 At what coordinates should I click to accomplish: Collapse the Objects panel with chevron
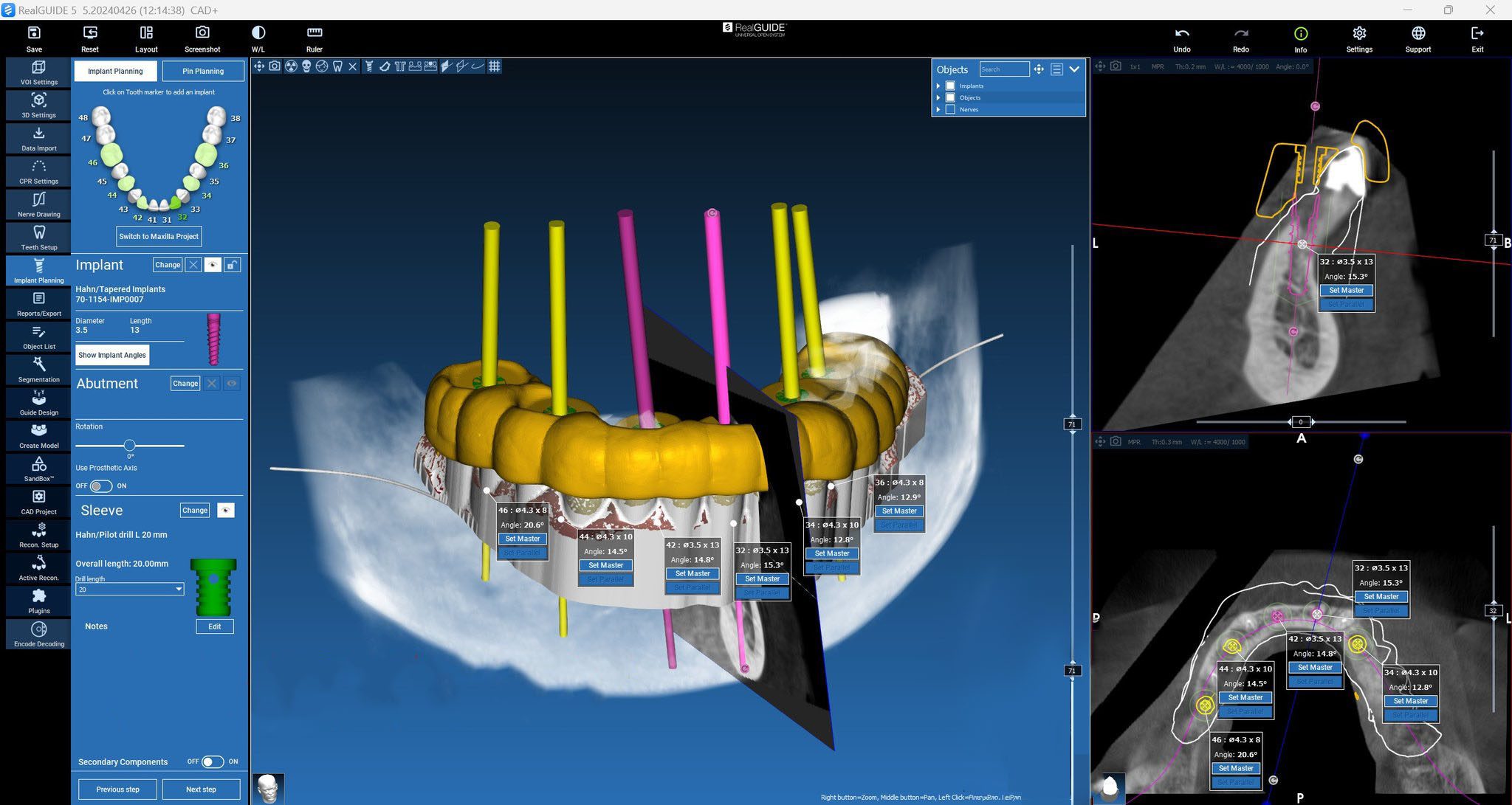click(x=1074, y=69)
